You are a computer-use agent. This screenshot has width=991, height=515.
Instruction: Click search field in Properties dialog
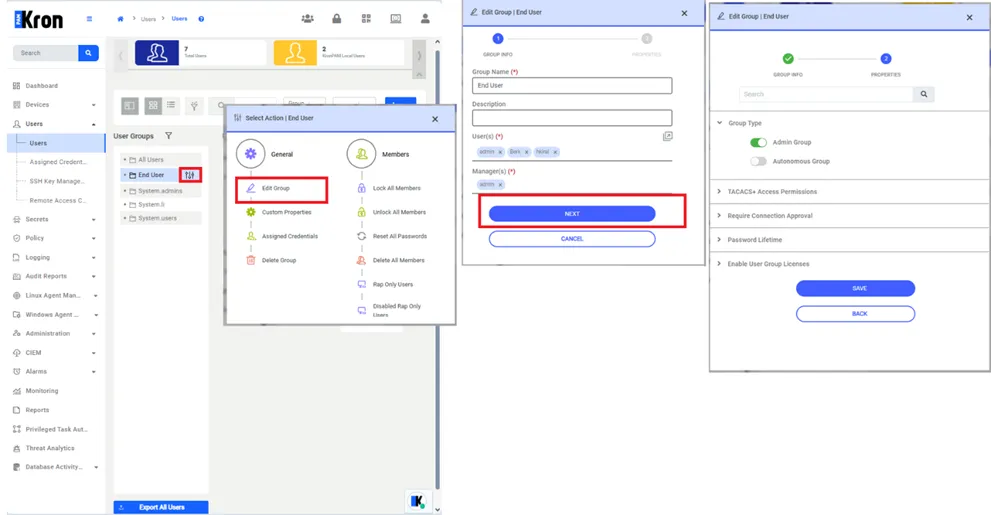826,94
